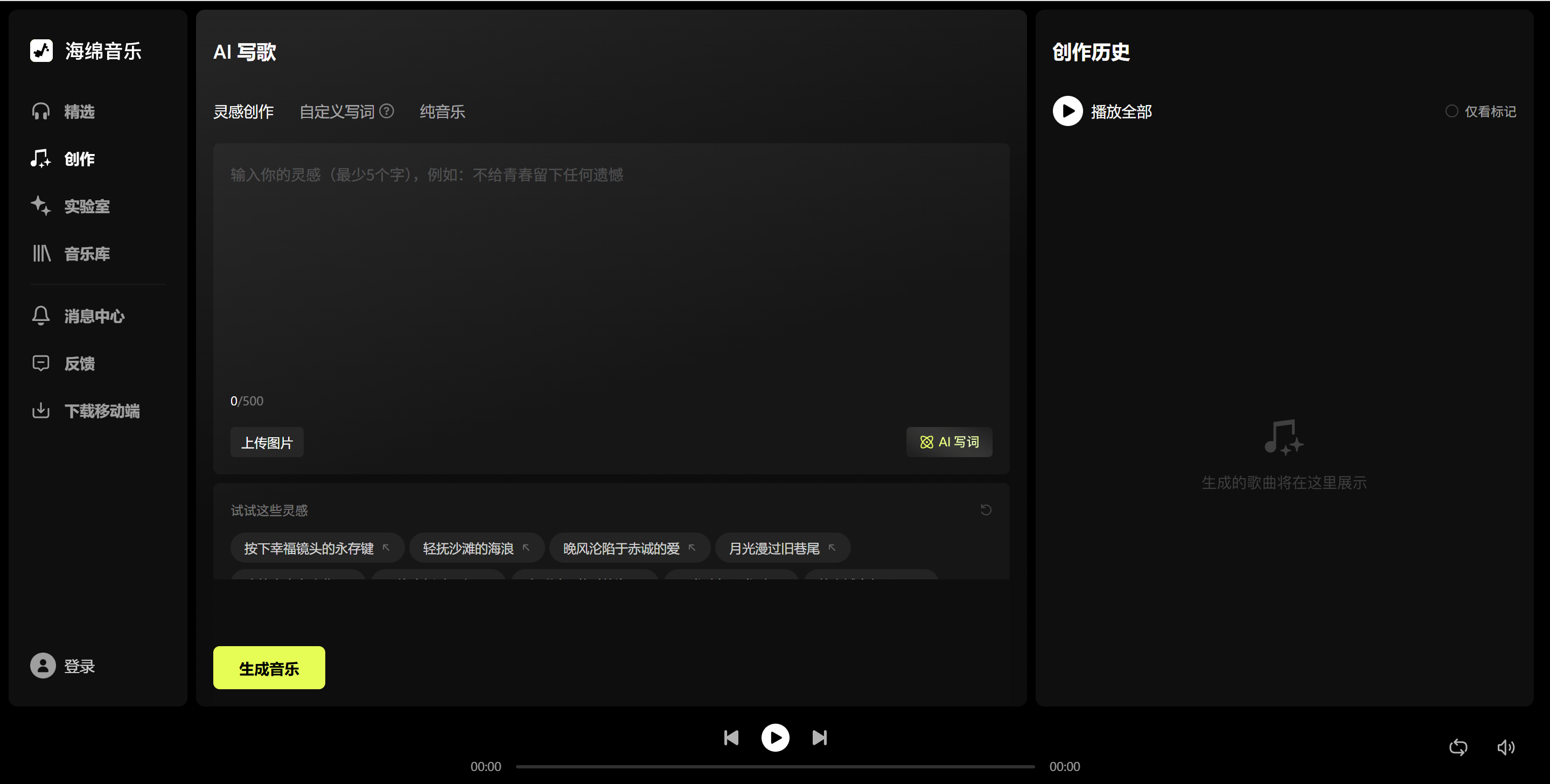Click the 上传图片 upload button
Viewport: 1550px width, 784px height.
tap(267, 442)
